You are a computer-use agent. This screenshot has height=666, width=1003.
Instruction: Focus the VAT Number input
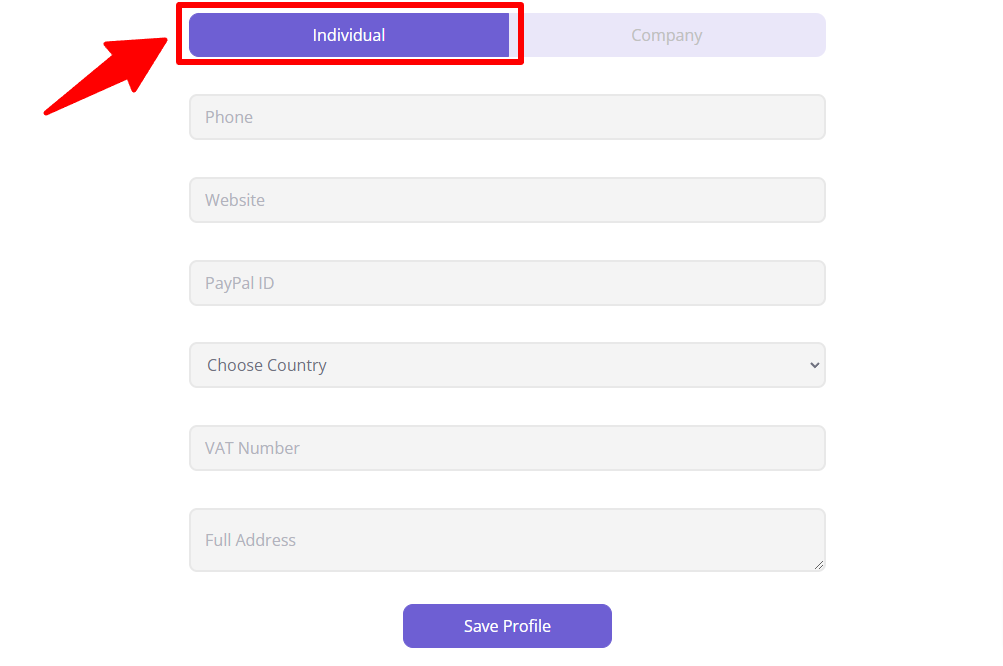coord(507,448)
